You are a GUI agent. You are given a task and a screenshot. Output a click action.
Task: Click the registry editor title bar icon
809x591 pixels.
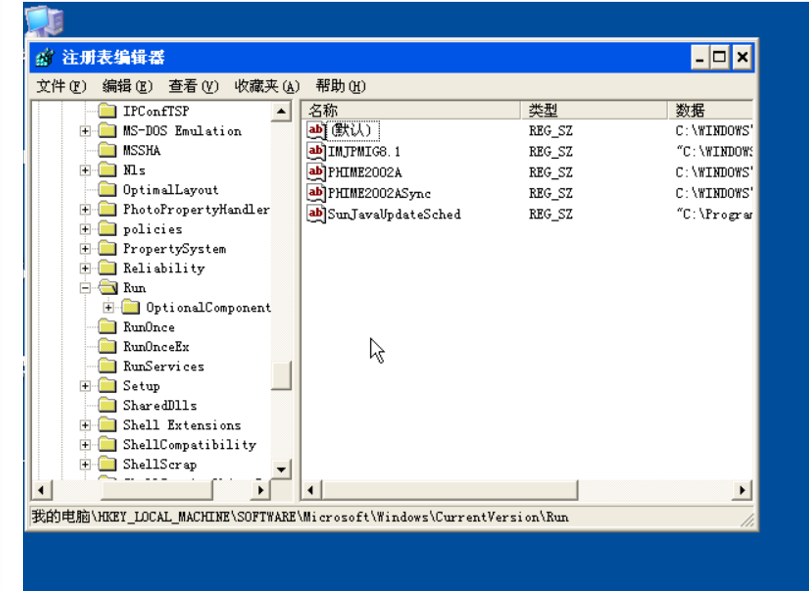pyautogui.click(x=45, y=57)
